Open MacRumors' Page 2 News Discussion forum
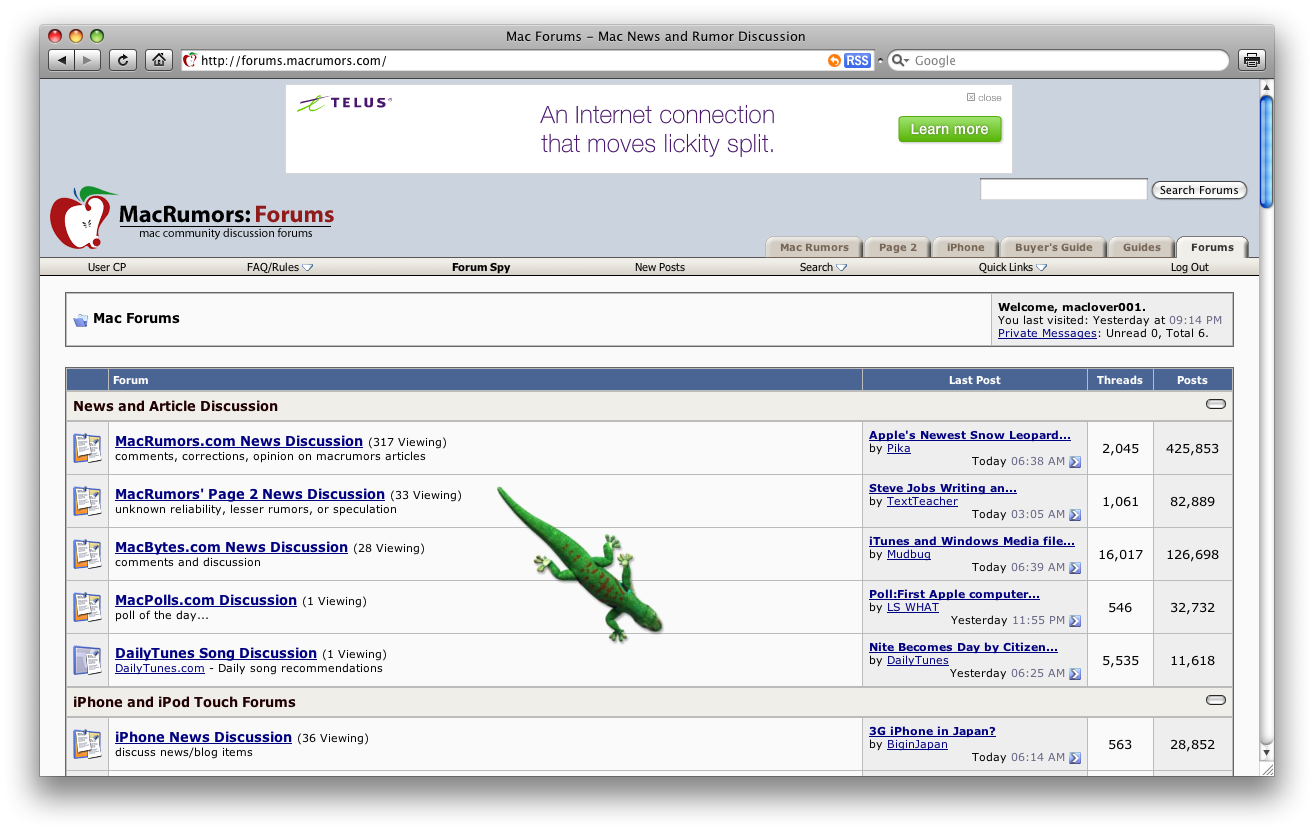Image resolution: width=1314 pixels, height=831 pixels. [x=250, y=494]
